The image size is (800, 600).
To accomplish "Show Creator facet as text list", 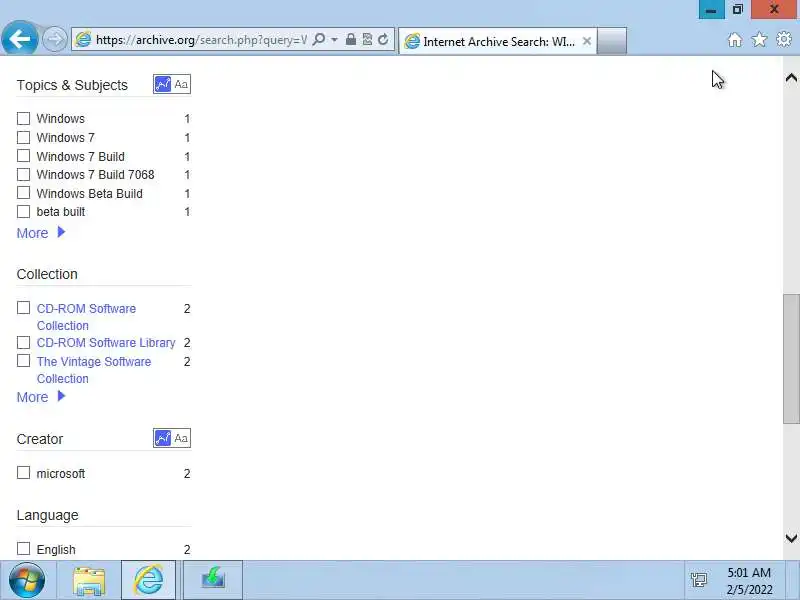I will pos(181,438).
